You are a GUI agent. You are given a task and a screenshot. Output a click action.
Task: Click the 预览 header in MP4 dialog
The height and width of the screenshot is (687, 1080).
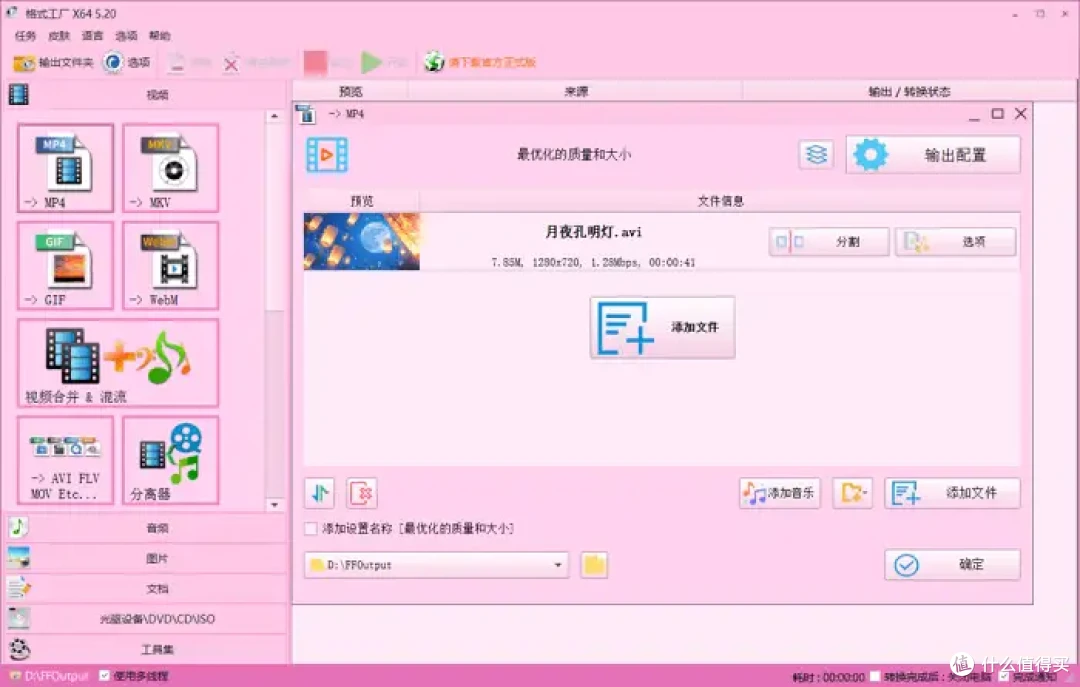362,201
